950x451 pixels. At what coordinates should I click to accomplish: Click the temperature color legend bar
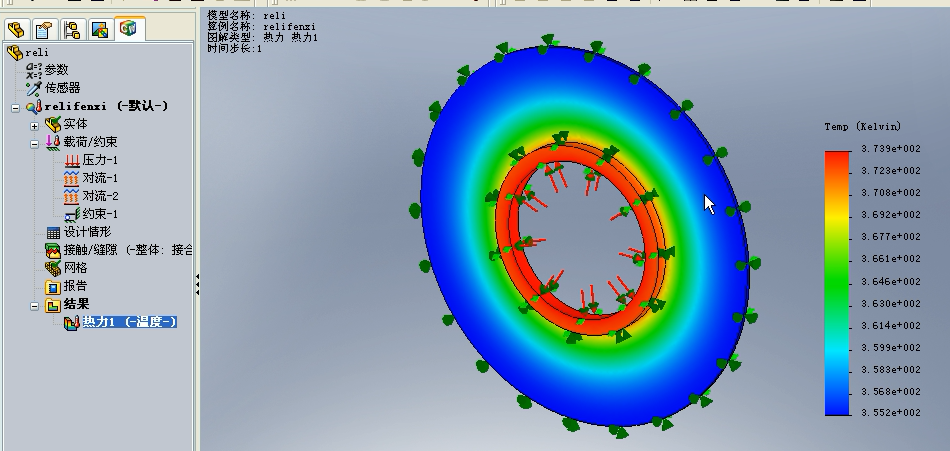click(837, 283)
